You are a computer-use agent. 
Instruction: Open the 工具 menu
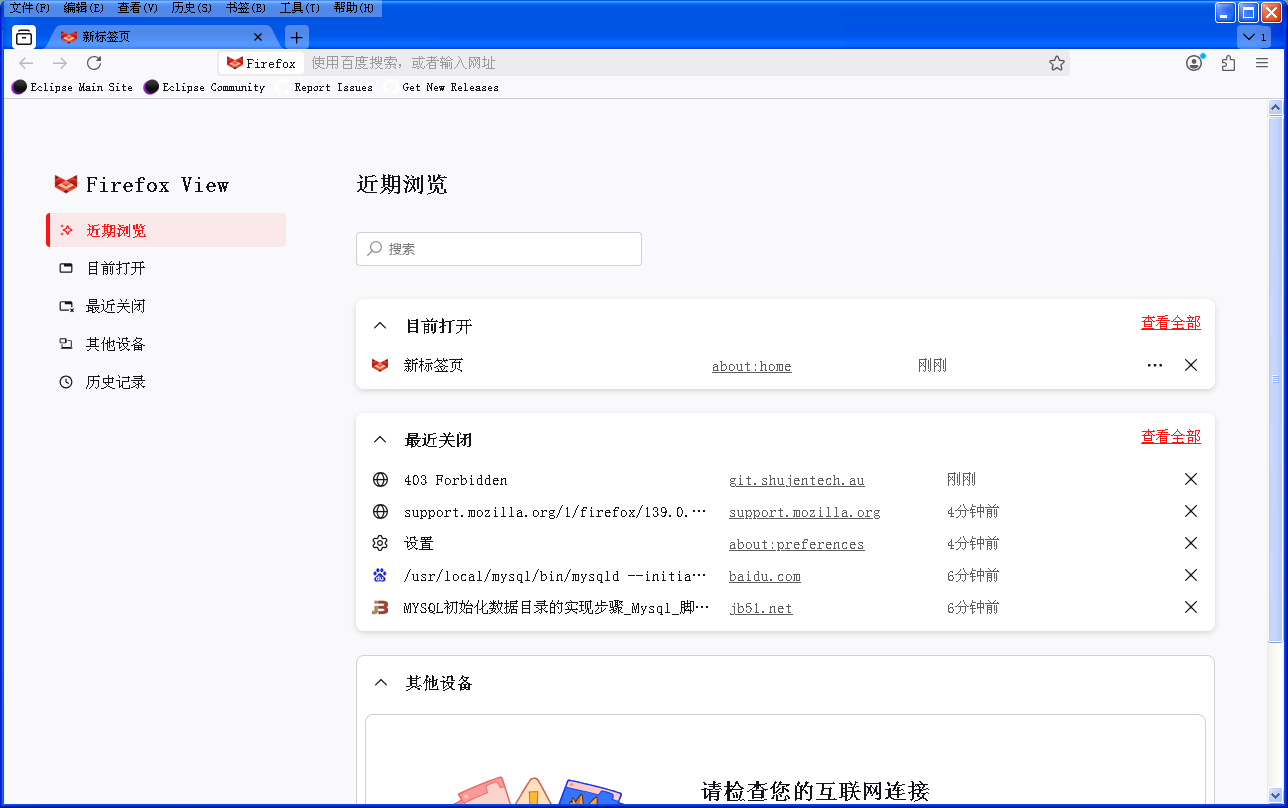point(299,8)
